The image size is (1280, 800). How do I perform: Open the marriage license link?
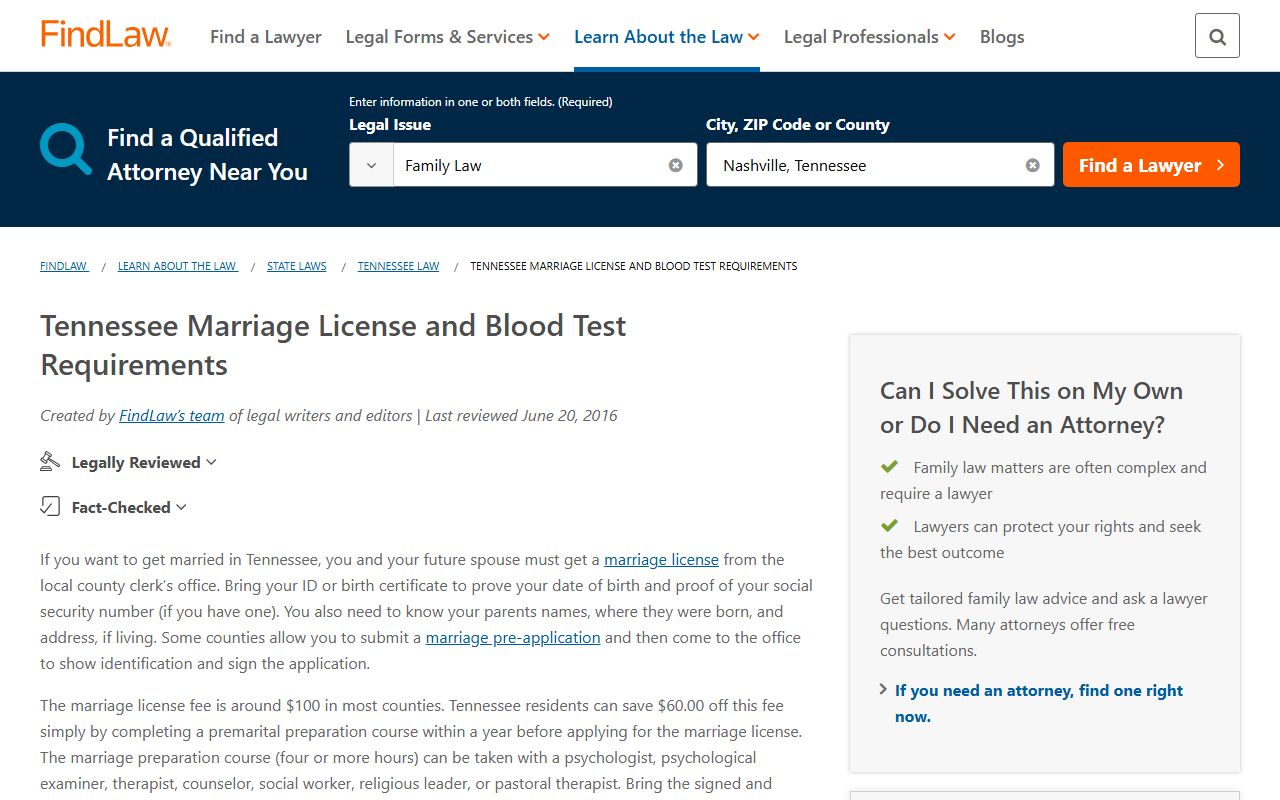coord(661,559)
